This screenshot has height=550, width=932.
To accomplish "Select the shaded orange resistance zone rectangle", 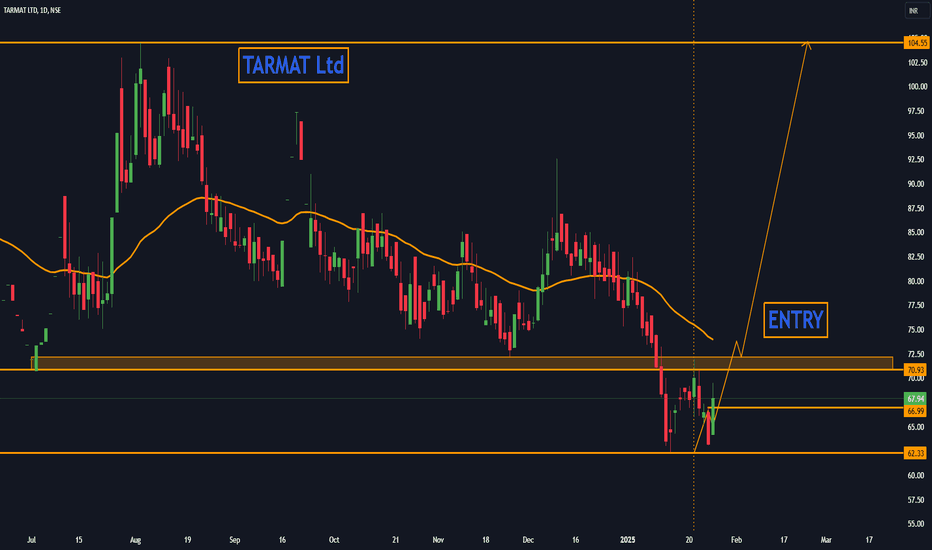I will [462, 363].
